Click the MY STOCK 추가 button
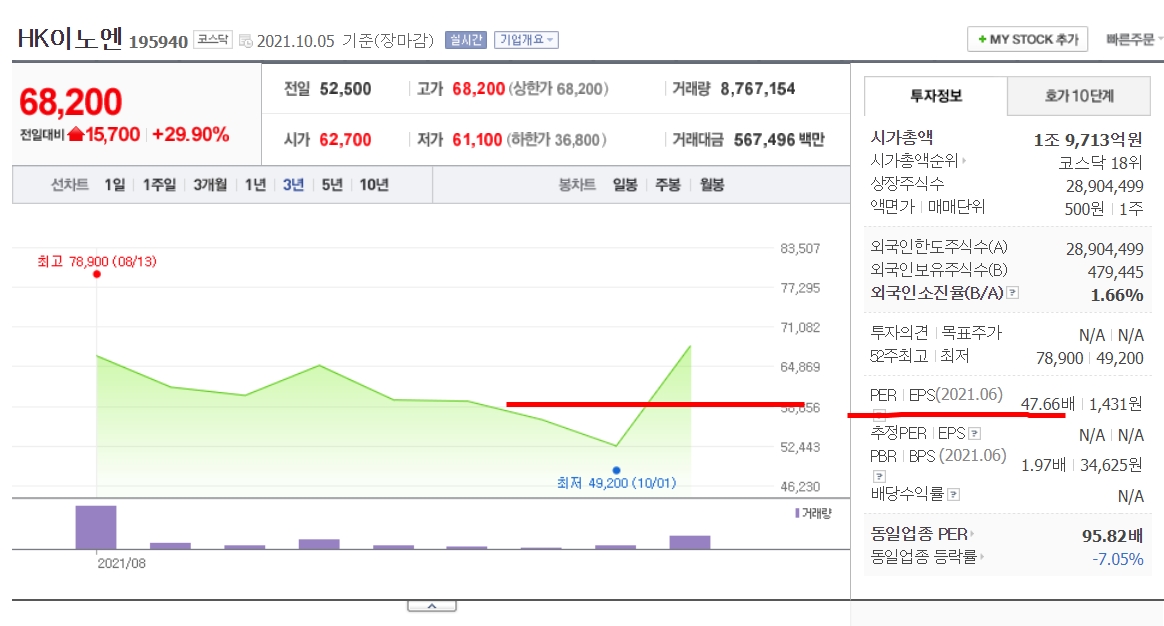Image resolution: width=1164 pixels, height=626 pixels. pyautogui.click(x=1027, y=39)
